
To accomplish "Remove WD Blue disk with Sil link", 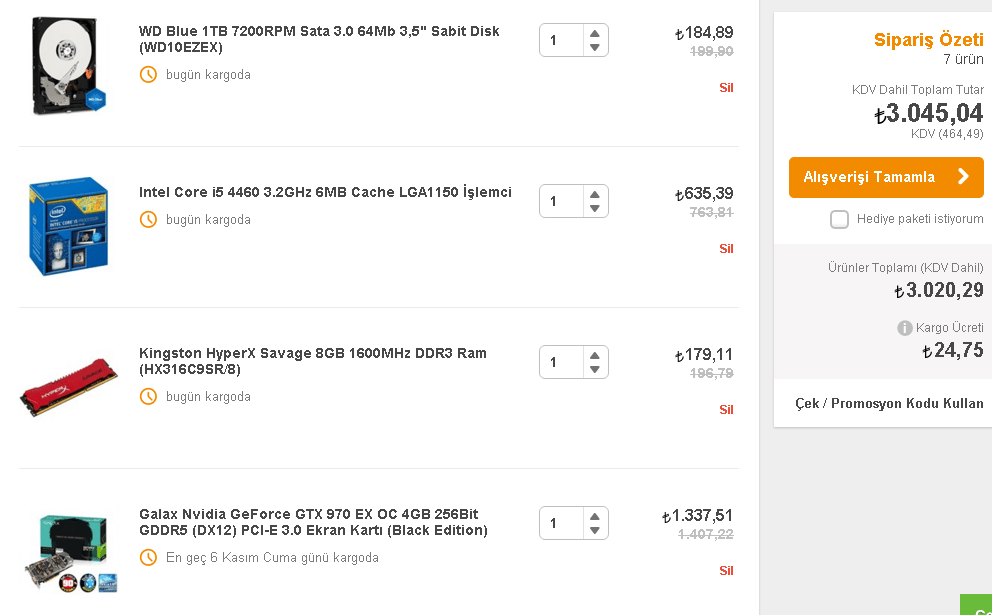I will (726, 88).
